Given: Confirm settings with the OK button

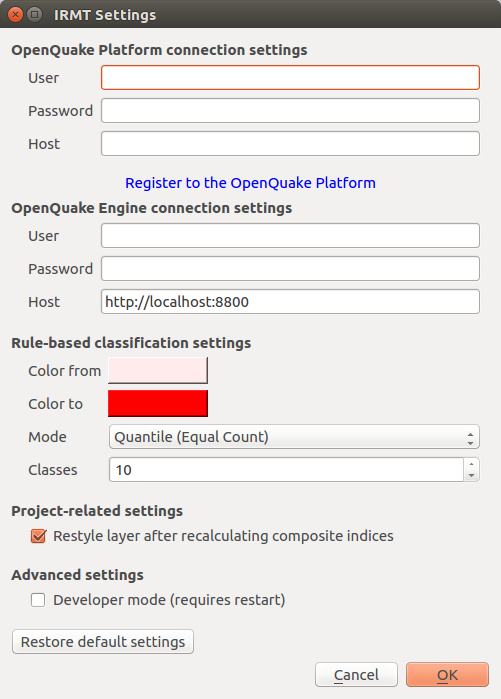Looking at the screenshot, I should click(447, 675).
